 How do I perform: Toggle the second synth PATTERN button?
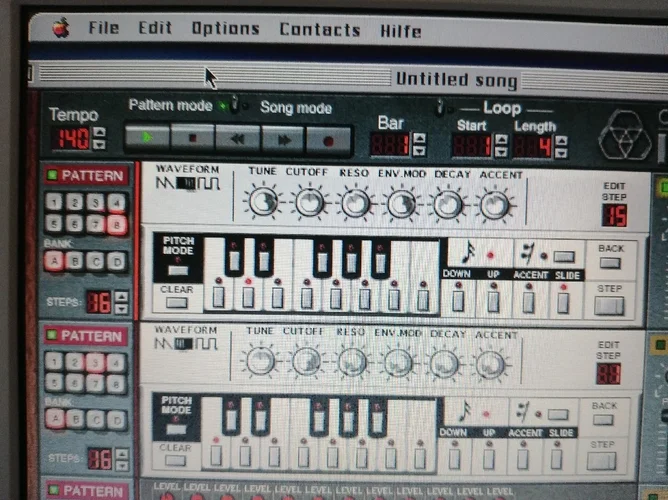(86, 336)
